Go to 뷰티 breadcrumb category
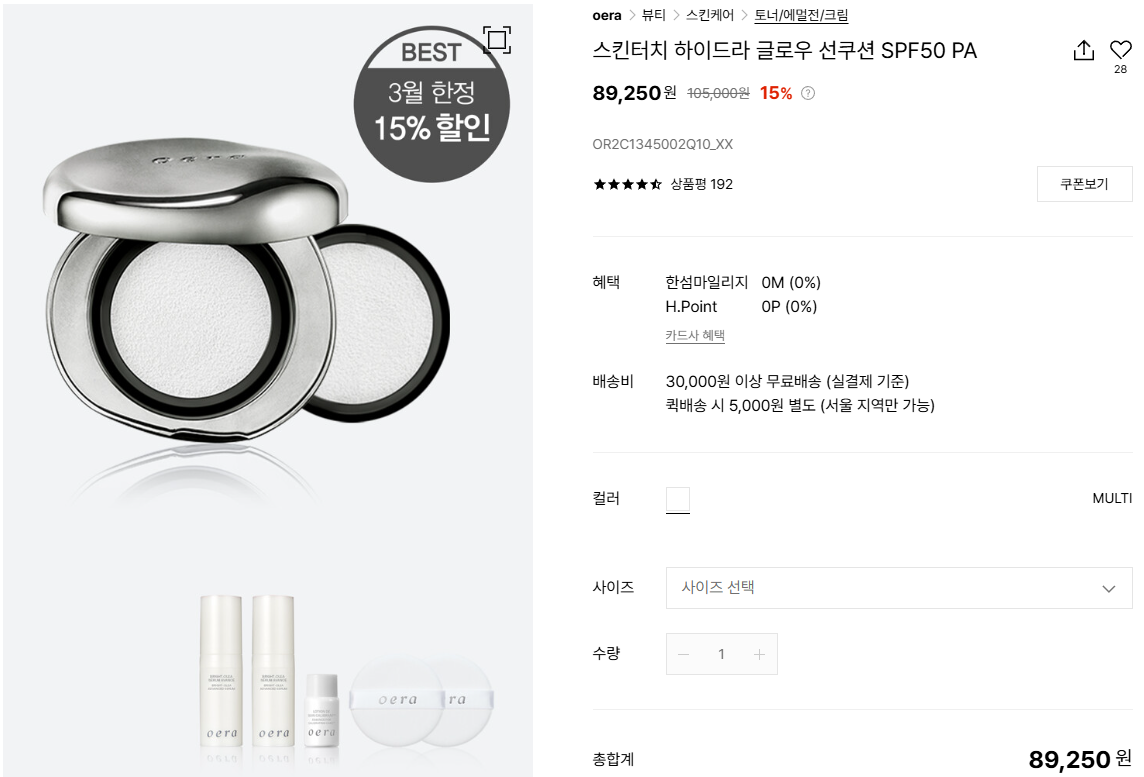Image resolution: width=1144 pixels, height=777 pixels. [654, 15]
